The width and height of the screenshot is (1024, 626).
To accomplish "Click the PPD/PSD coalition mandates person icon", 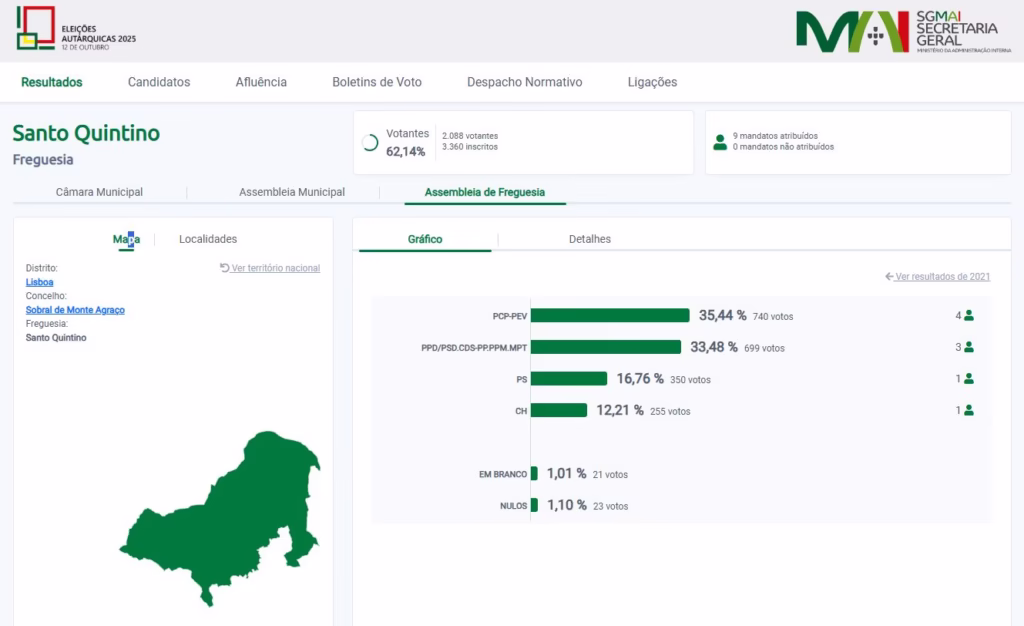I will coord(968,347).
